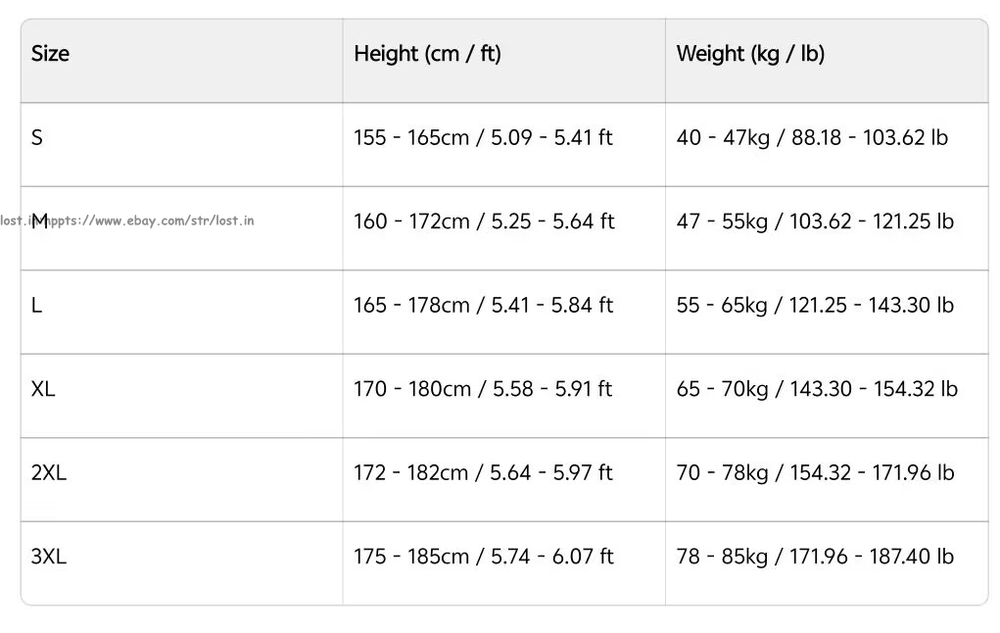Click the 47 - 55kg weight cell

pyautogui.click(x=814, y=221)
